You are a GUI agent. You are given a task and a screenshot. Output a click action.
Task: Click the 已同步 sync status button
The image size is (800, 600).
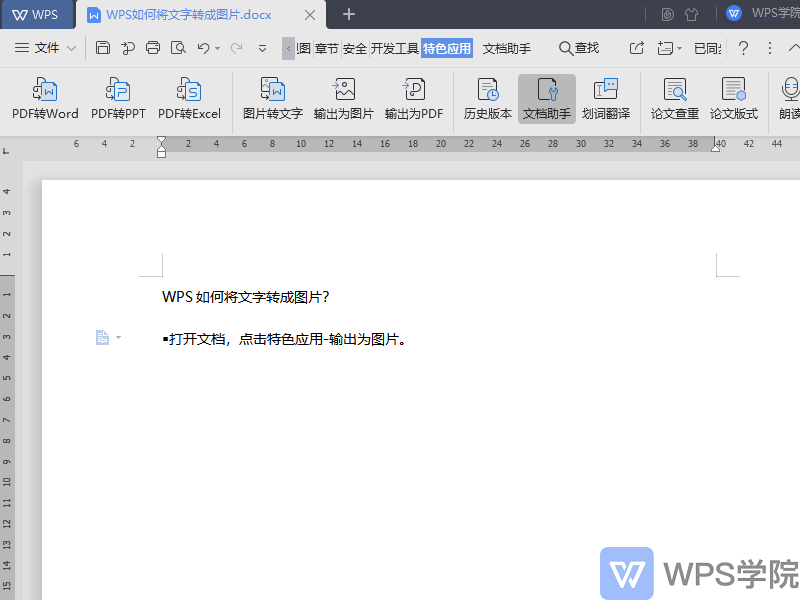coord(708,48)
